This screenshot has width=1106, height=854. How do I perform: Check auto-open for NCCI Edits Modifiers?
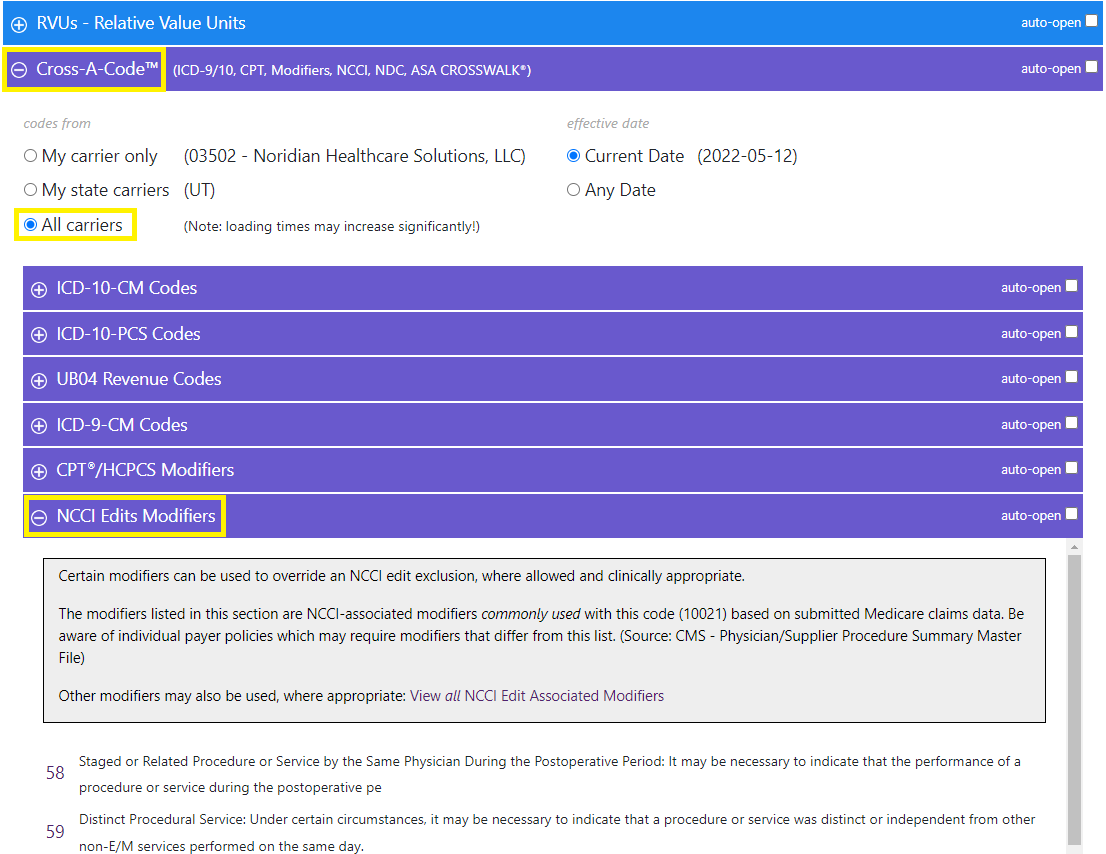[1071, 513]
